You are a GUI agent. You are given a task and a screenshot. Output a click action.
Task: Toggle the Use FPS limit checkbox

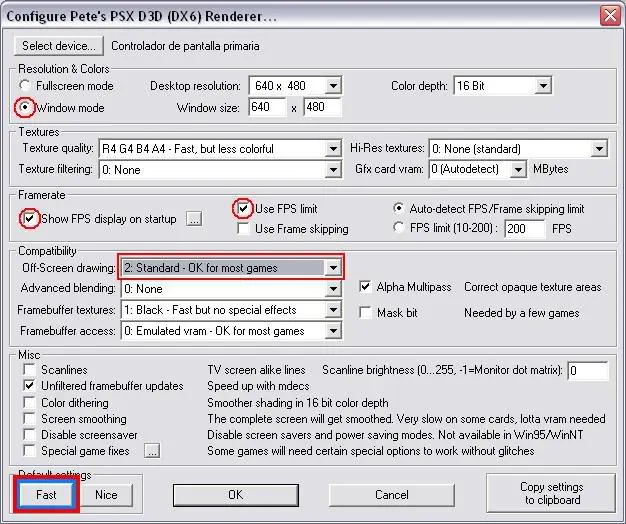click(243, 208)
